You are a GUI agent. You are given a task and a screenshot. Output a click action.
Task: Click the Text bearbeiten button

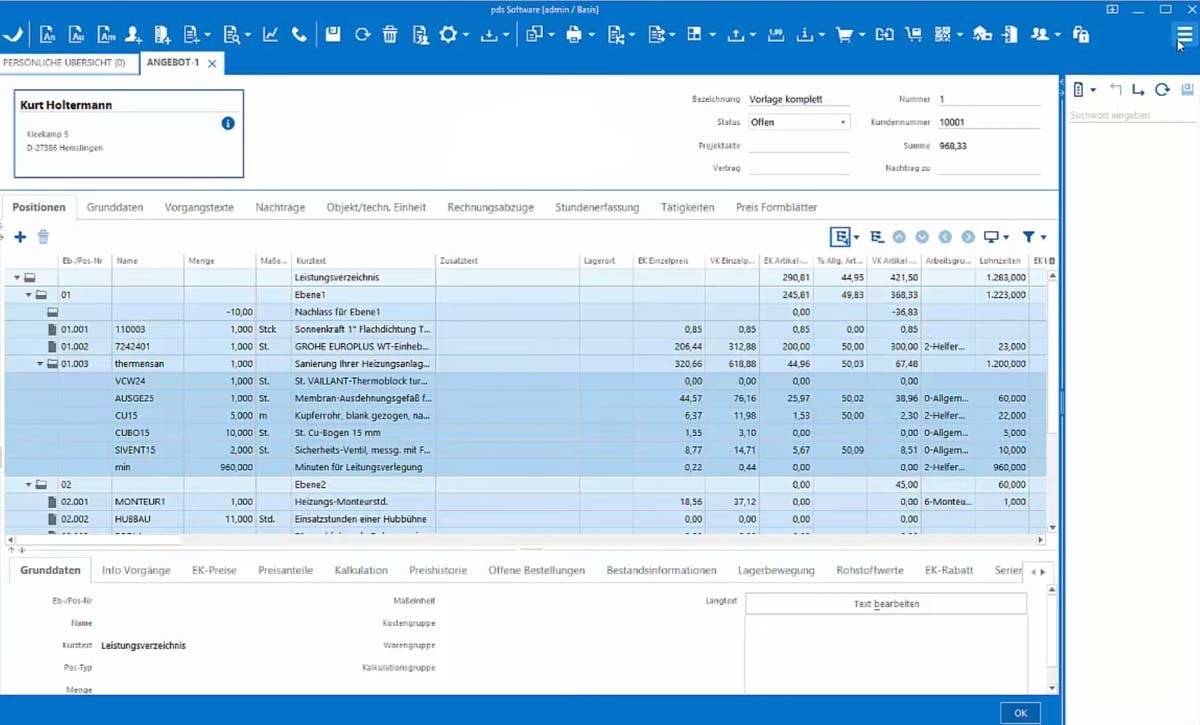(x=885, y=604)
